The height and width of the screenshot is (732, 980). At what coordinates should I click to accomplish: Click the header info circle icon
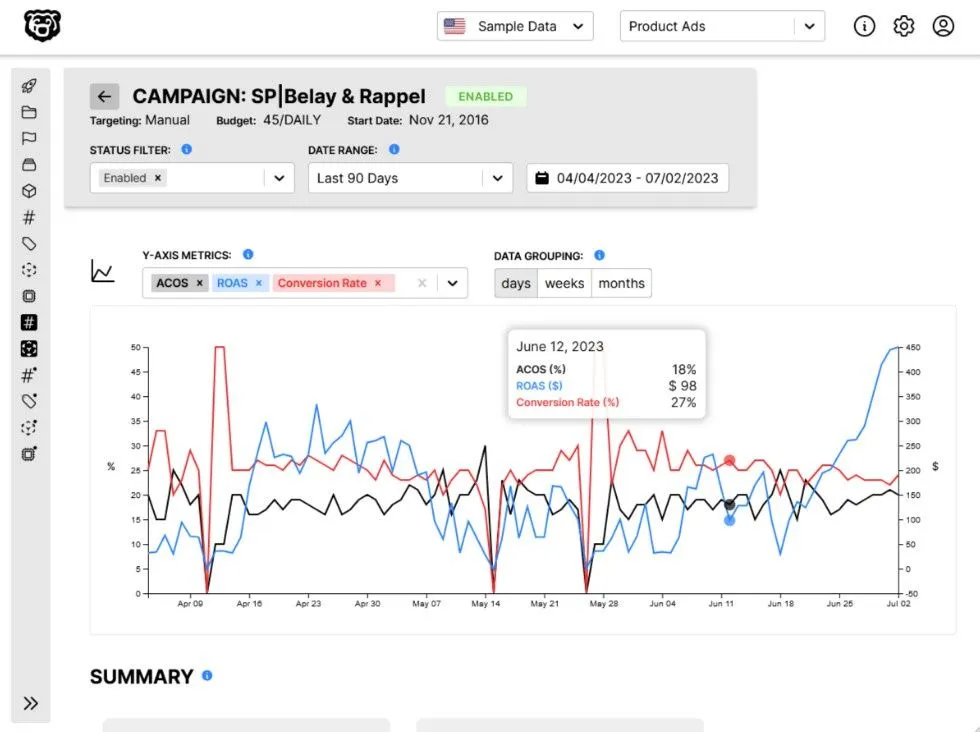864,26
